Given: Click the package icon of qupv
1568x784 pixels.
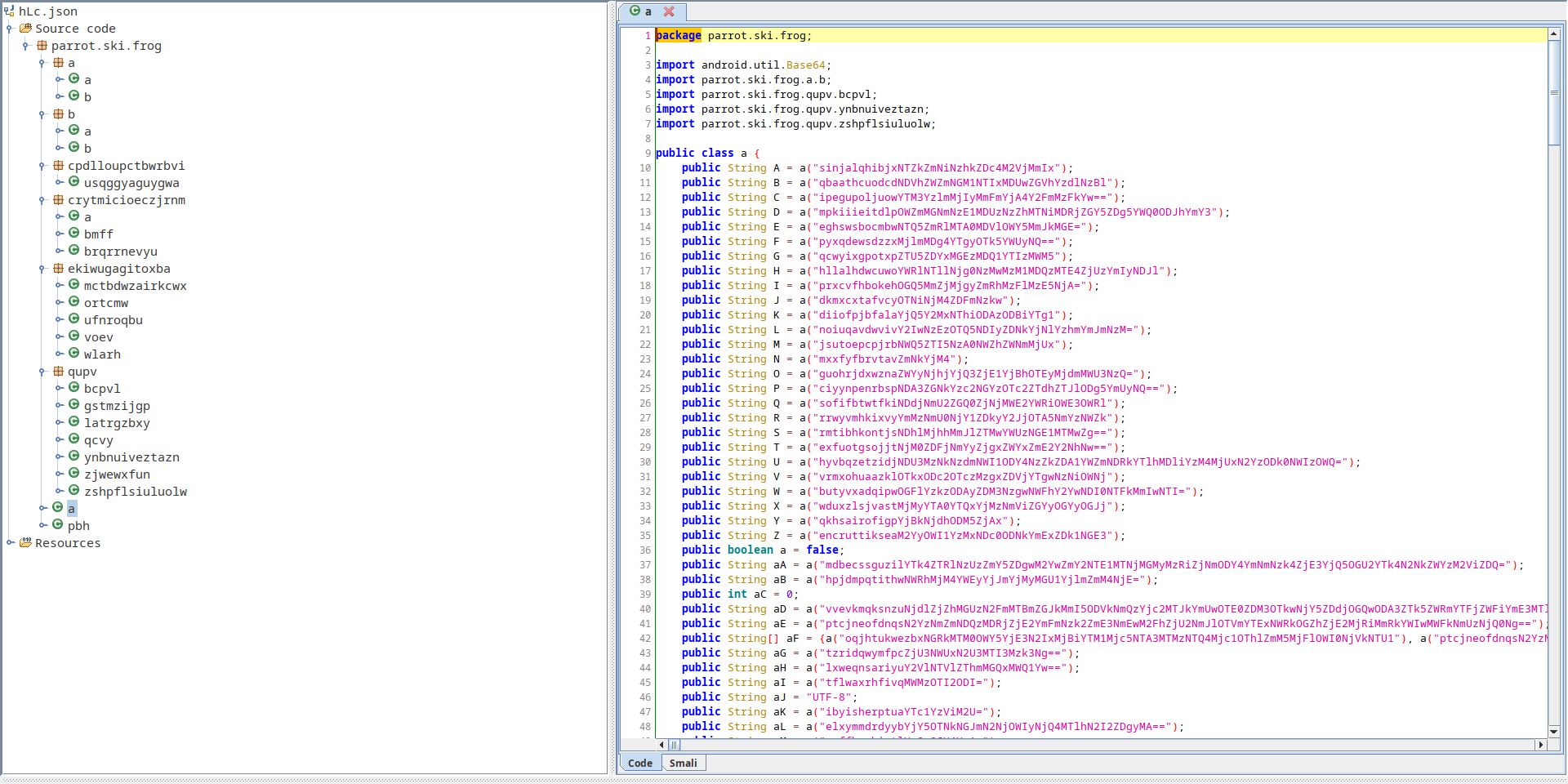Looking at the screenshot, I should pyautogui.click(x=58, y=372).
